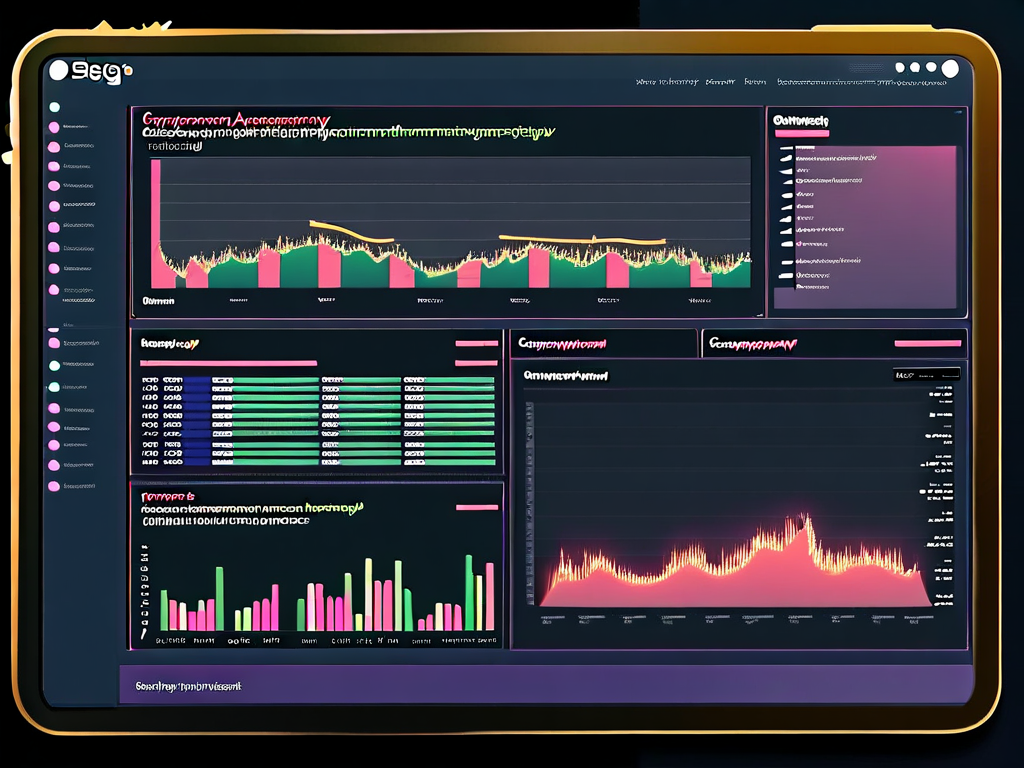This screenshot has height=768, width=1024.
Task: Expand second entry in right panel list
Action: 787,159
